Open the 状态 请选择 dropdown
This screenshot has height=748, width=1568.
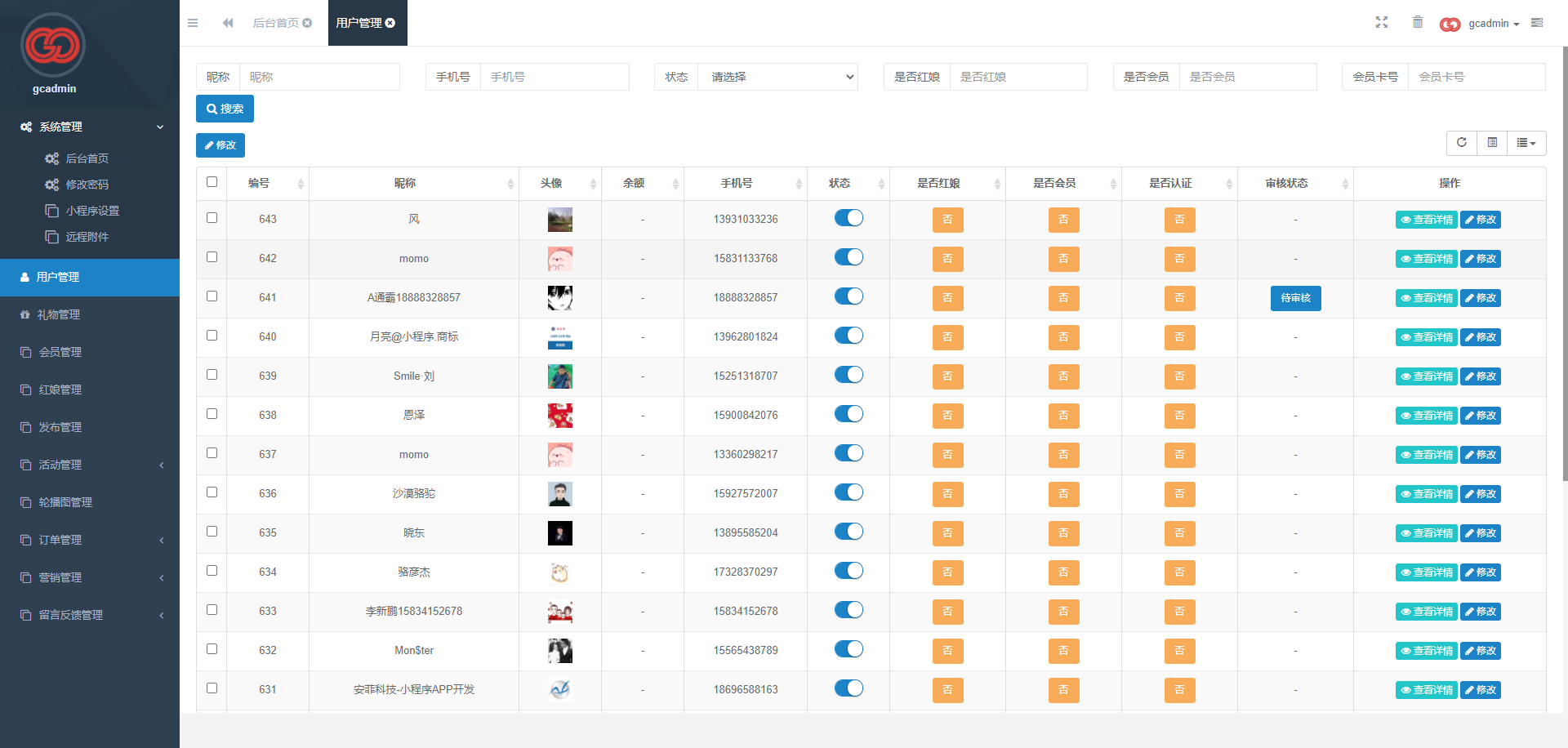coord(777,77)
